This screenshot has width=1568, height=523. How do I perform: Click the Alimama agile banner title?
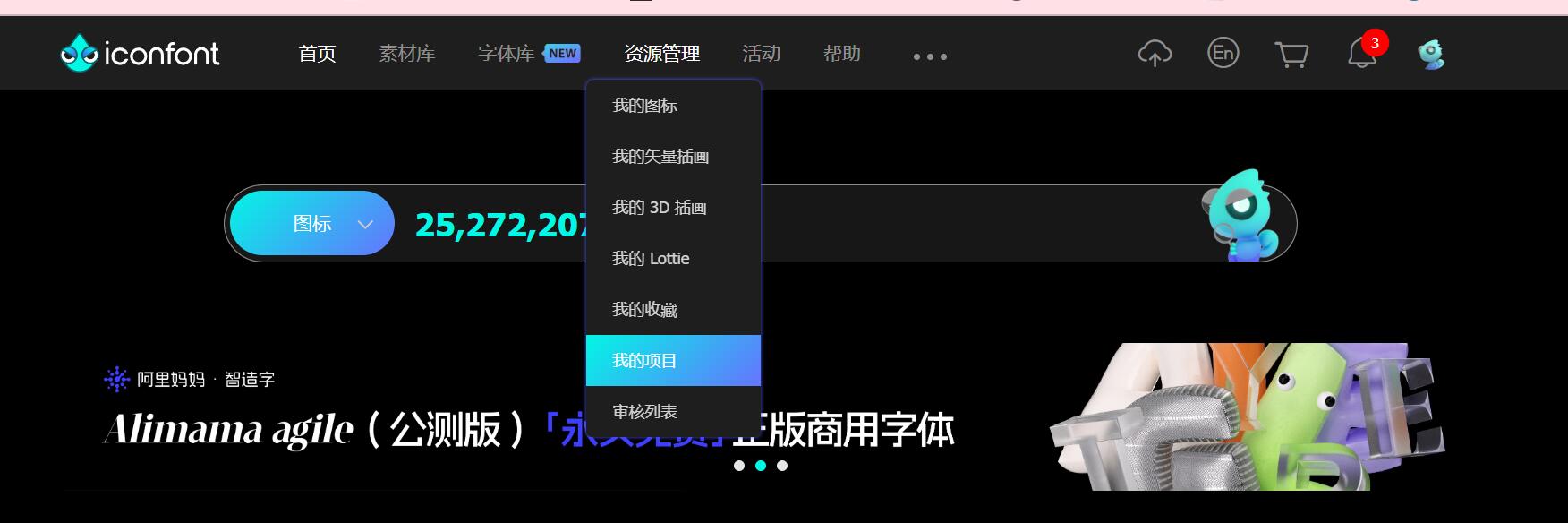point(528,430)
